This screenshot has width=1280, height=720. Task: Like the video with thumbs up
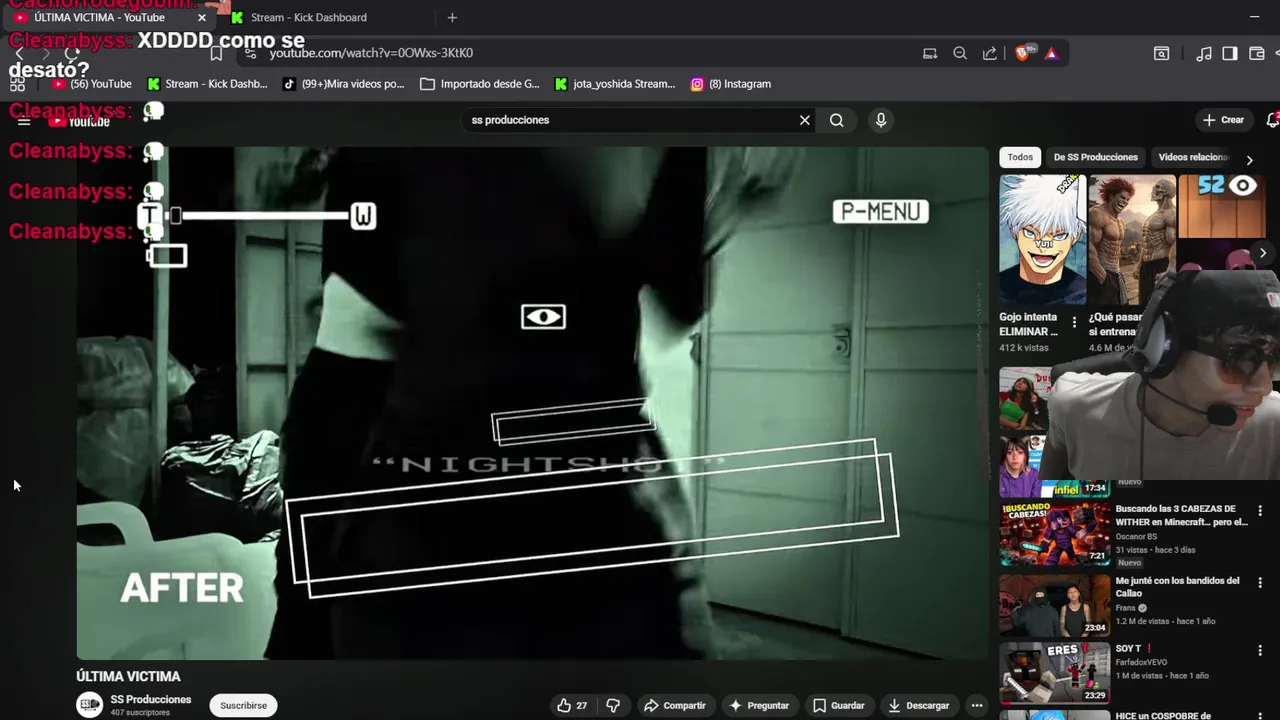pos(572,705)
